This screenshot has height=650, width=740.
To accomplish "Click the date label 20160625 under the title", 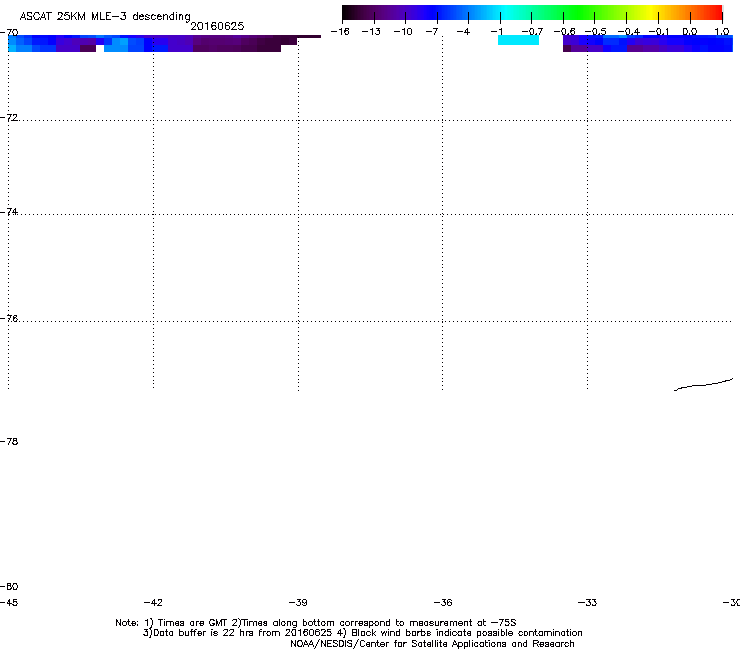I will [x=217, y=26].
